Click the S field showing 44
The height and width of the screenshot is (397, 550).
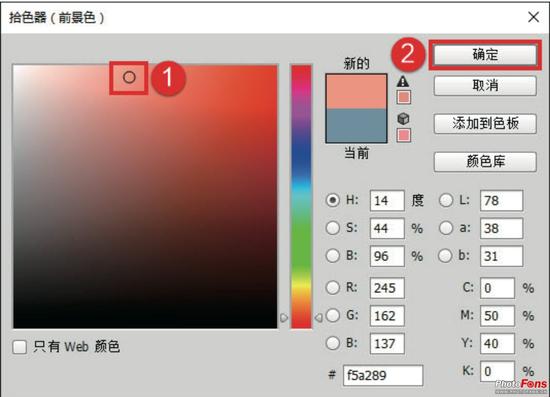point(387,228)
